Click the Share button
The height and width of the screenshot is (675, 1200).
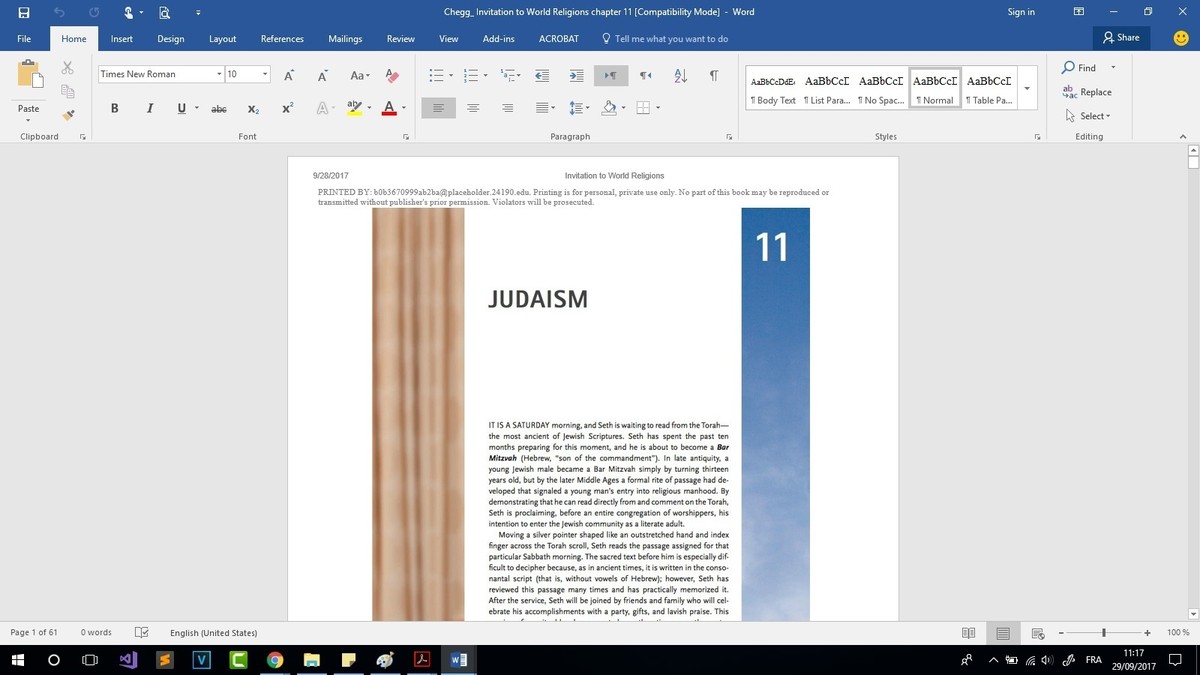click(1121, 38)
